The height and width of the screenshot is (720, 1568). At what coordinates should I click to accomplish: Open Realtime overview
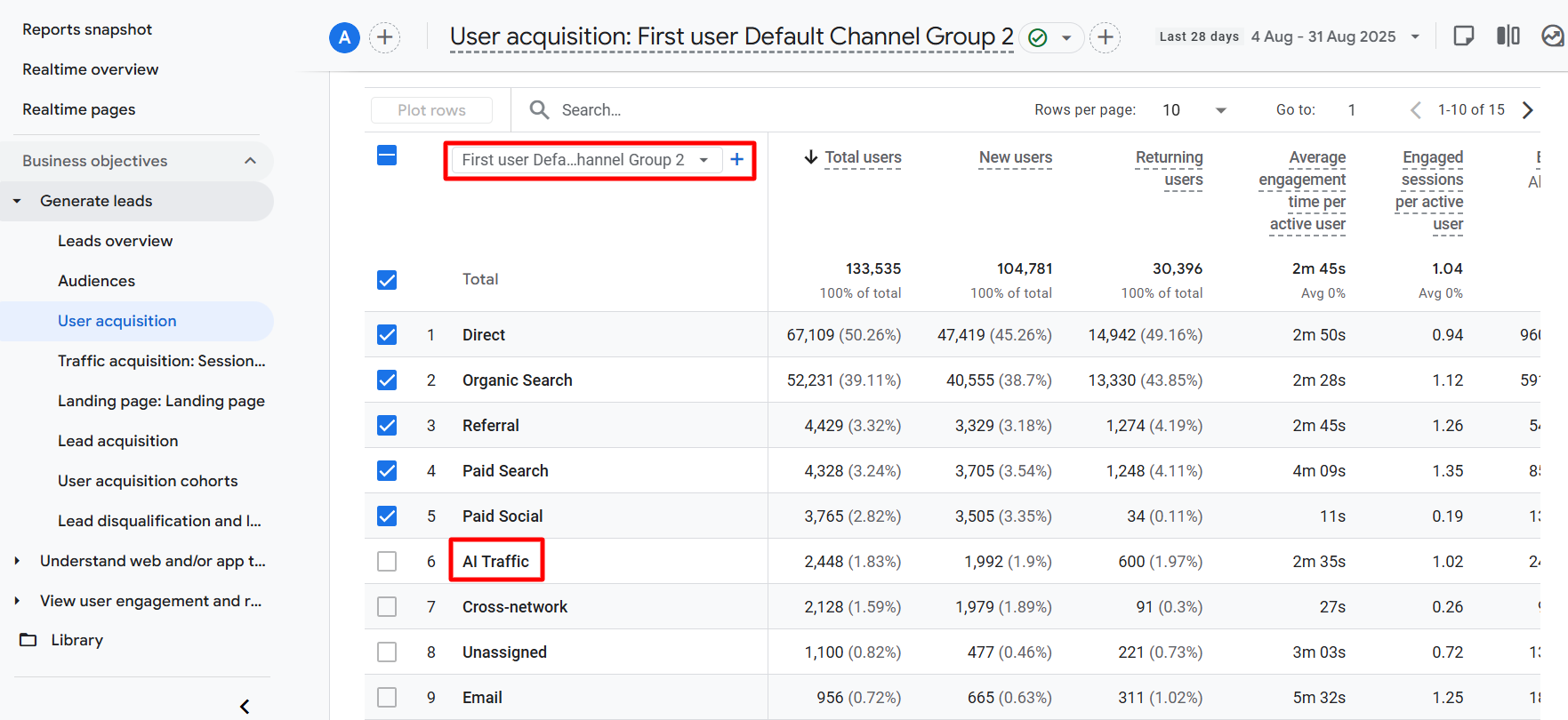91,69
